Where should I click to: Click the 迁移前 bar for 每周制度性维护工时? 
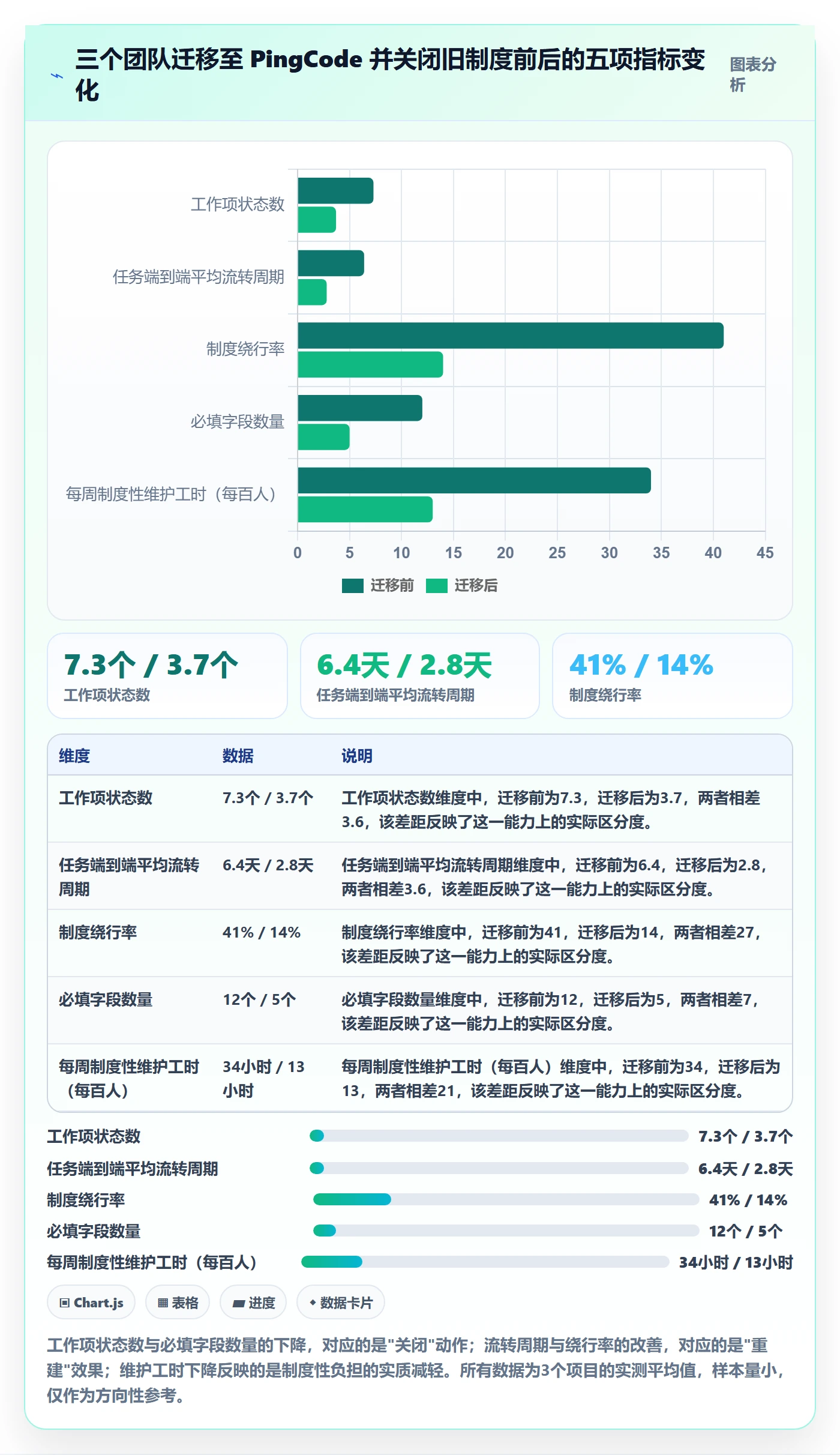474,480
